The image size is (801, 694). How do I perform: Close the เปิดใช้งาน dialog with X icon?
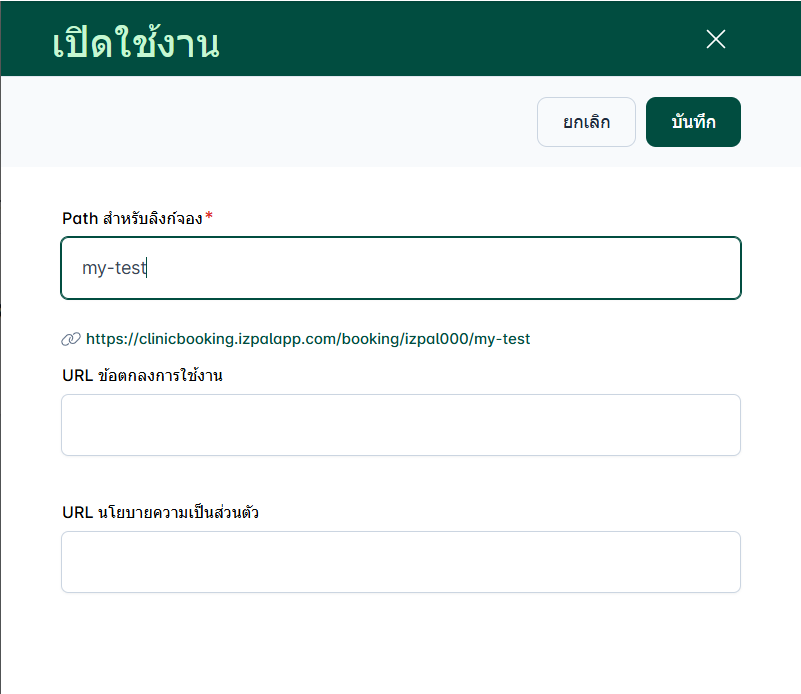716,39
